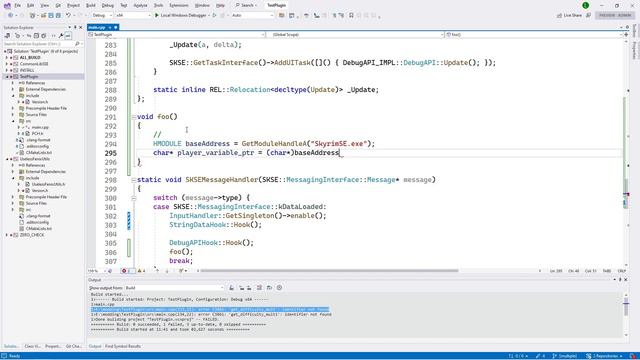This screenshot has height=360, width=640.
Task: Click code line 294 GetModuleHandleA
Action: pyautogui.click(x=264, y=144)
